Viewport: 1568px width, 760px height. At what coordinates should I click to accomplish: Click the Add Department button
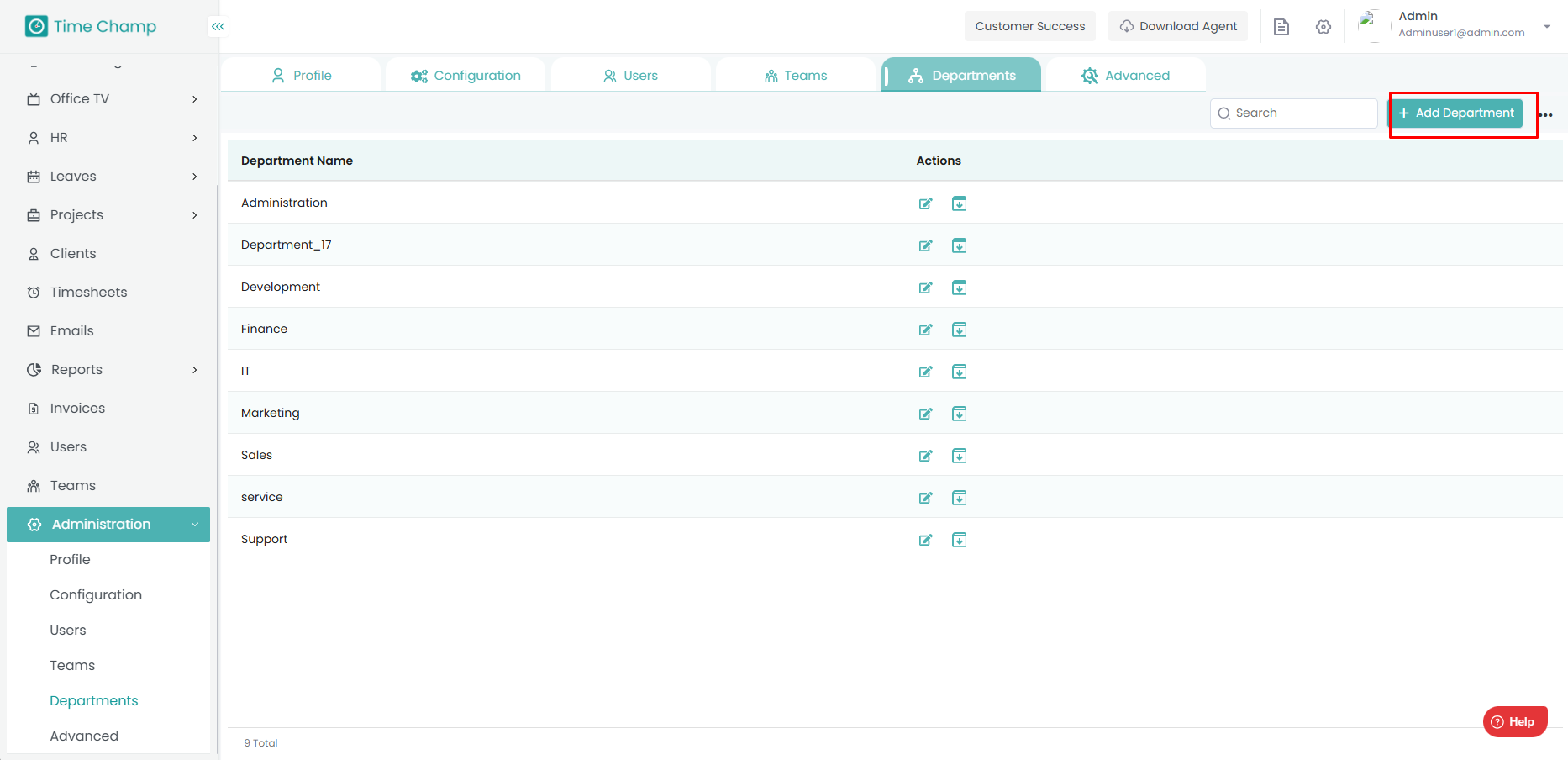point(1455,113)
